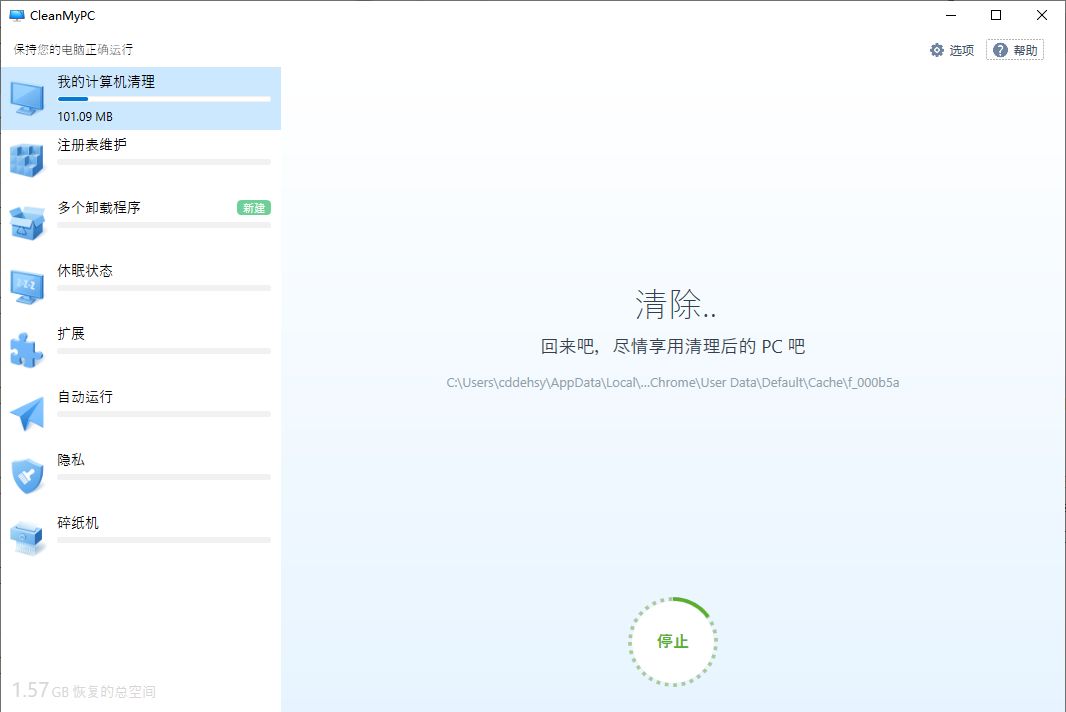The width and height of the screenshot is (1066, 712).
Task: Open Registry Maintenance via its blocks icon
Action: 27,159
